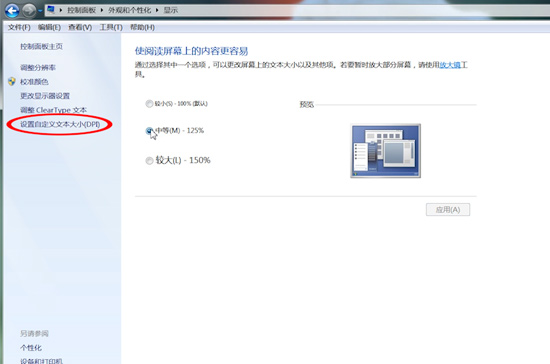550x364 pixels.
Task: Select 较小(S) - 100% radio button
Action: (x=149, y=104)
